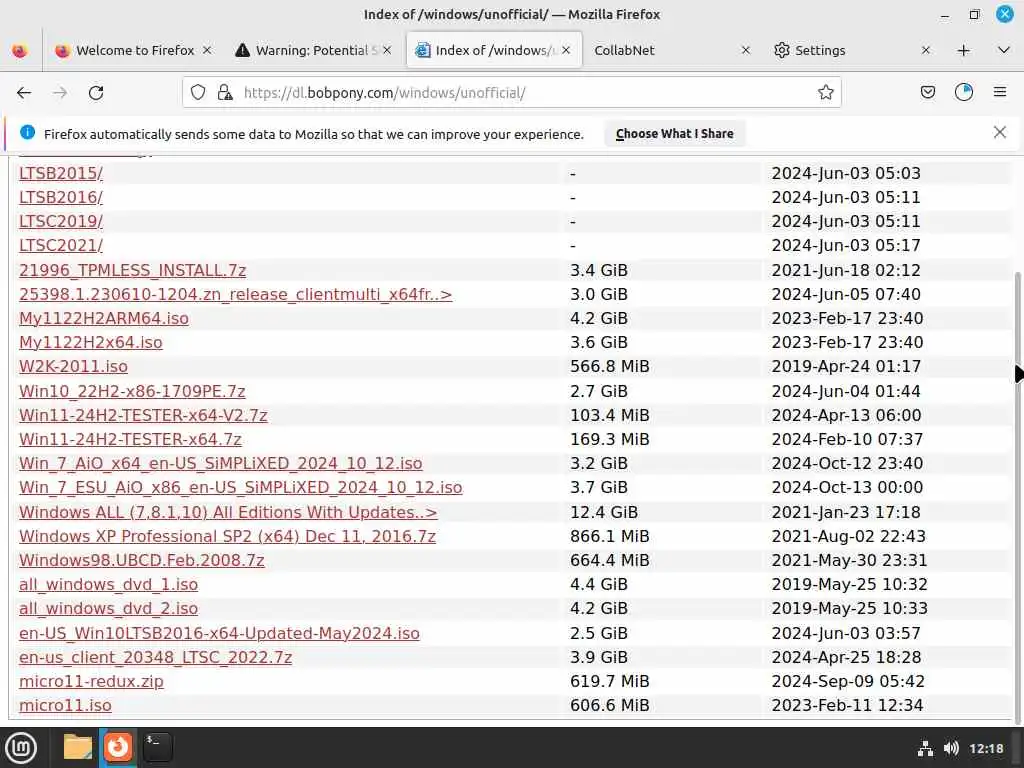
Task: Open the Pocket save icon
Action: [x=927, y=93]
